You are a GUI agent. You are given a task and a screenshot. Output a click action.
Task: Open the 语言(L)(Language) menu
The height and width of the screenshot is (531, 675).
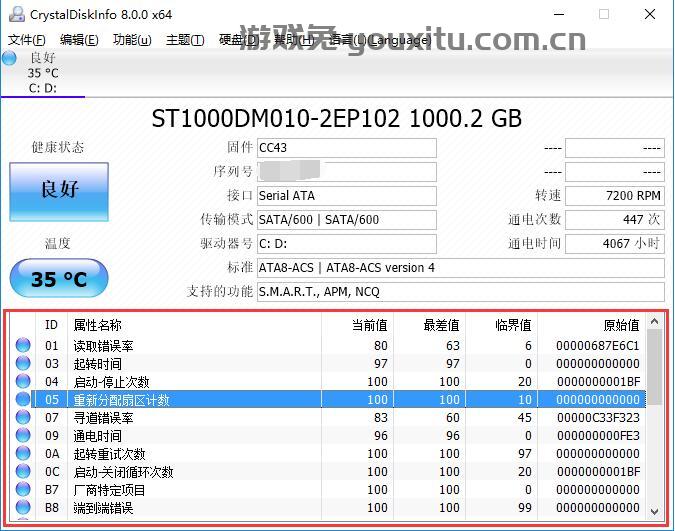tap(380, 40)
